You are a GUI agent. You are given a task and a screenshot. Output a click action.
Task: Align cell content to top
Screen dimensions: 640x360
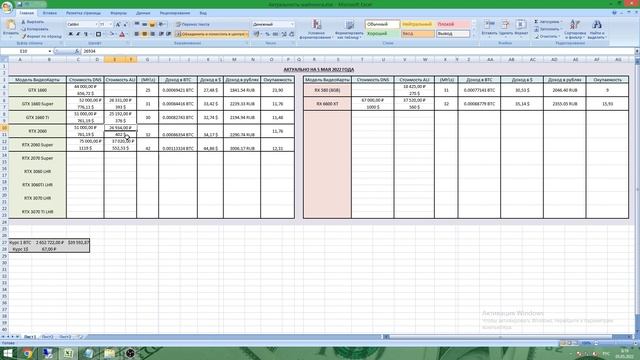[x=137, y=24]
